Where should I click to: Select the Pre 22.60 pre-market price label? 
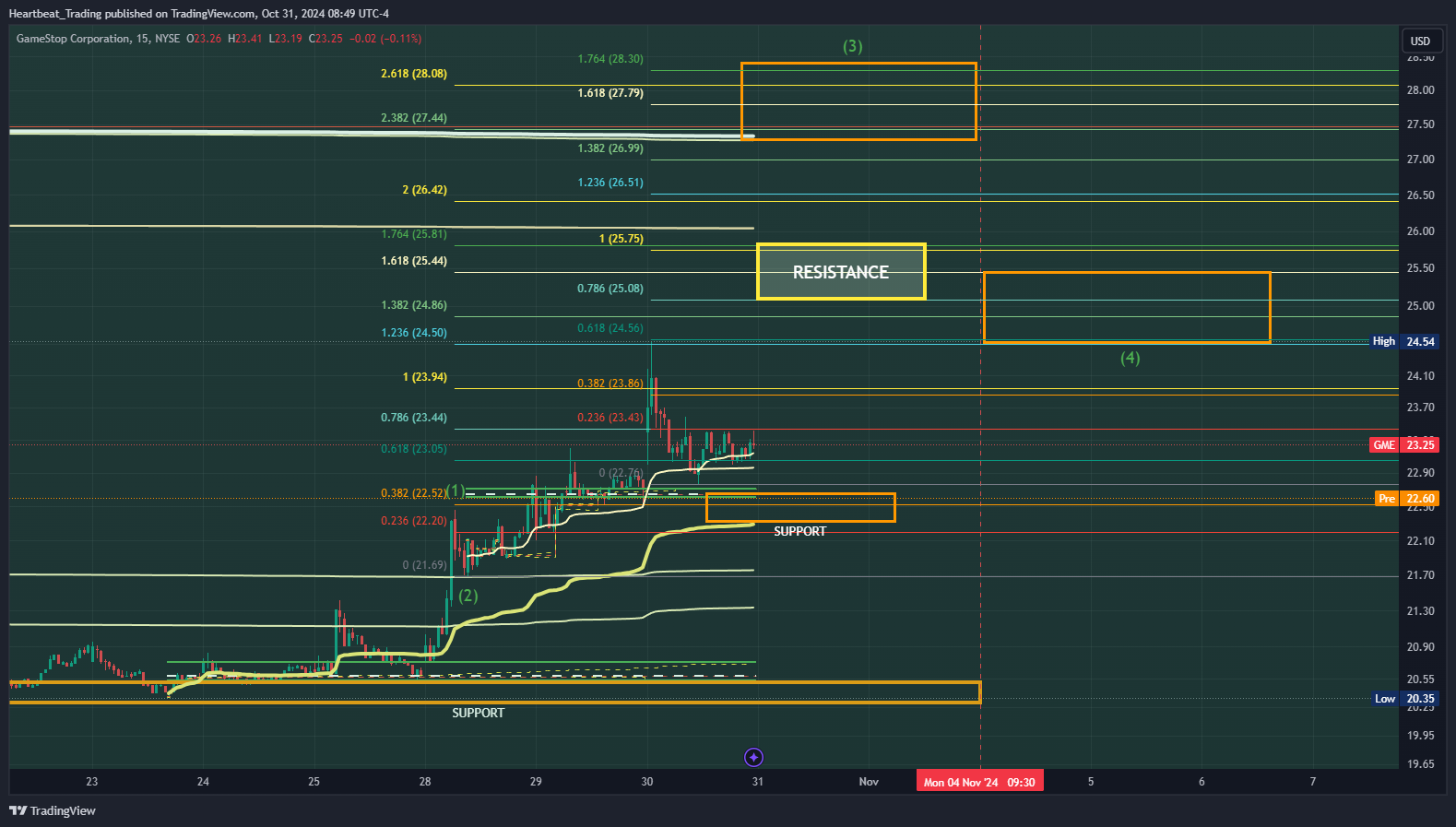tap(1406, 498)
